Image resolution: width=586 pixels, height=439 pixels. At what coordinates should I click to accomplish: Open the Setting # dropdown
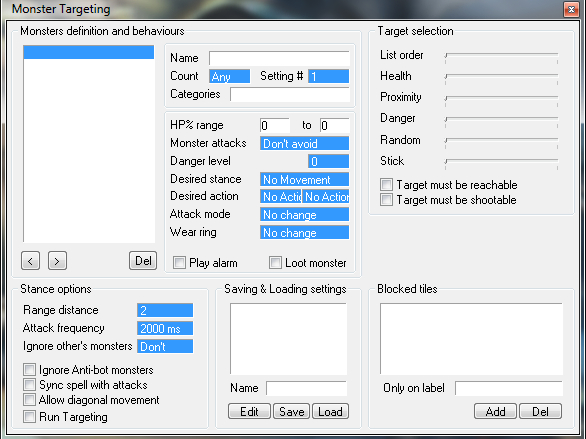(329, 76)
